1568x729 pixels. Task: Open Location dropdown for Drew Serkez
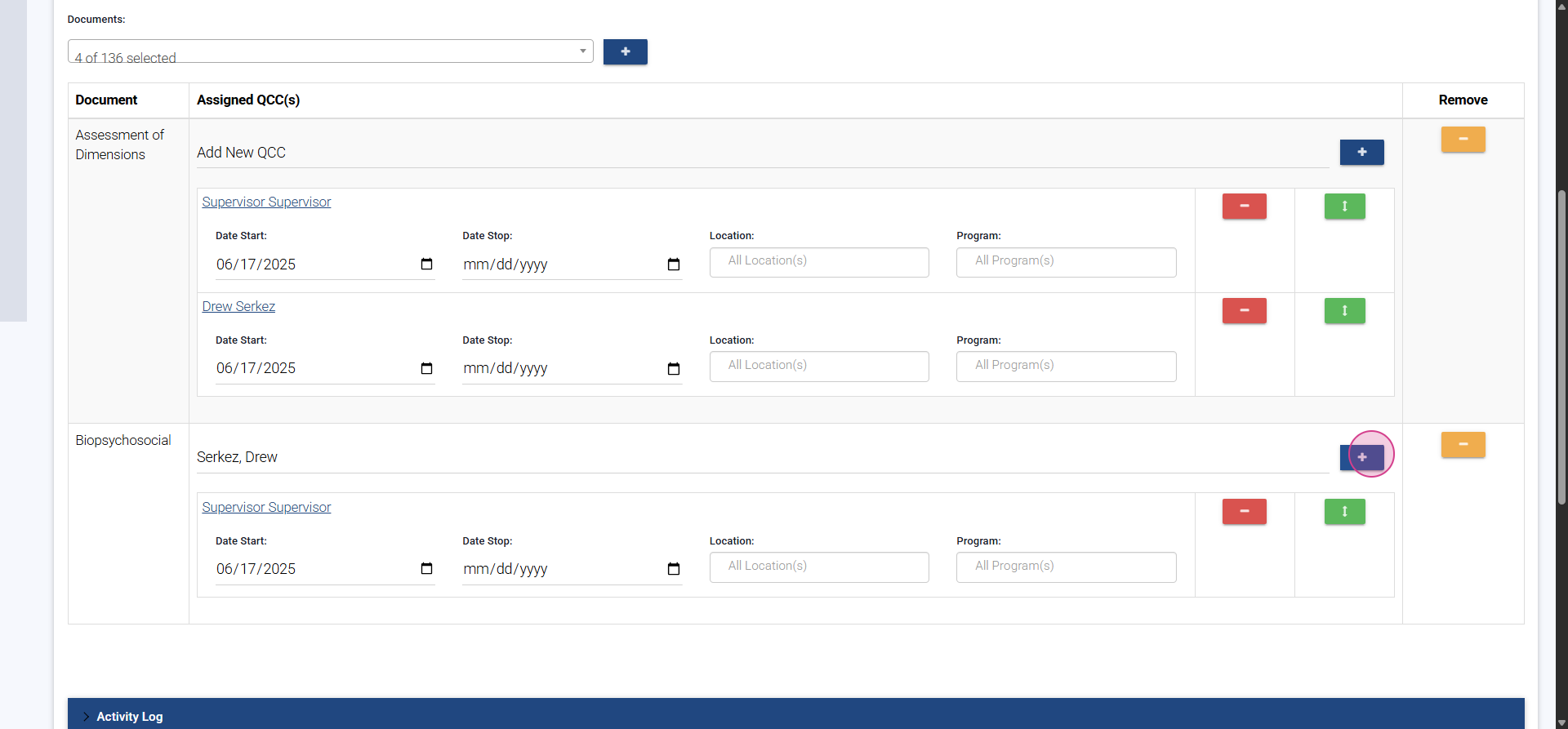coord(818,366)
